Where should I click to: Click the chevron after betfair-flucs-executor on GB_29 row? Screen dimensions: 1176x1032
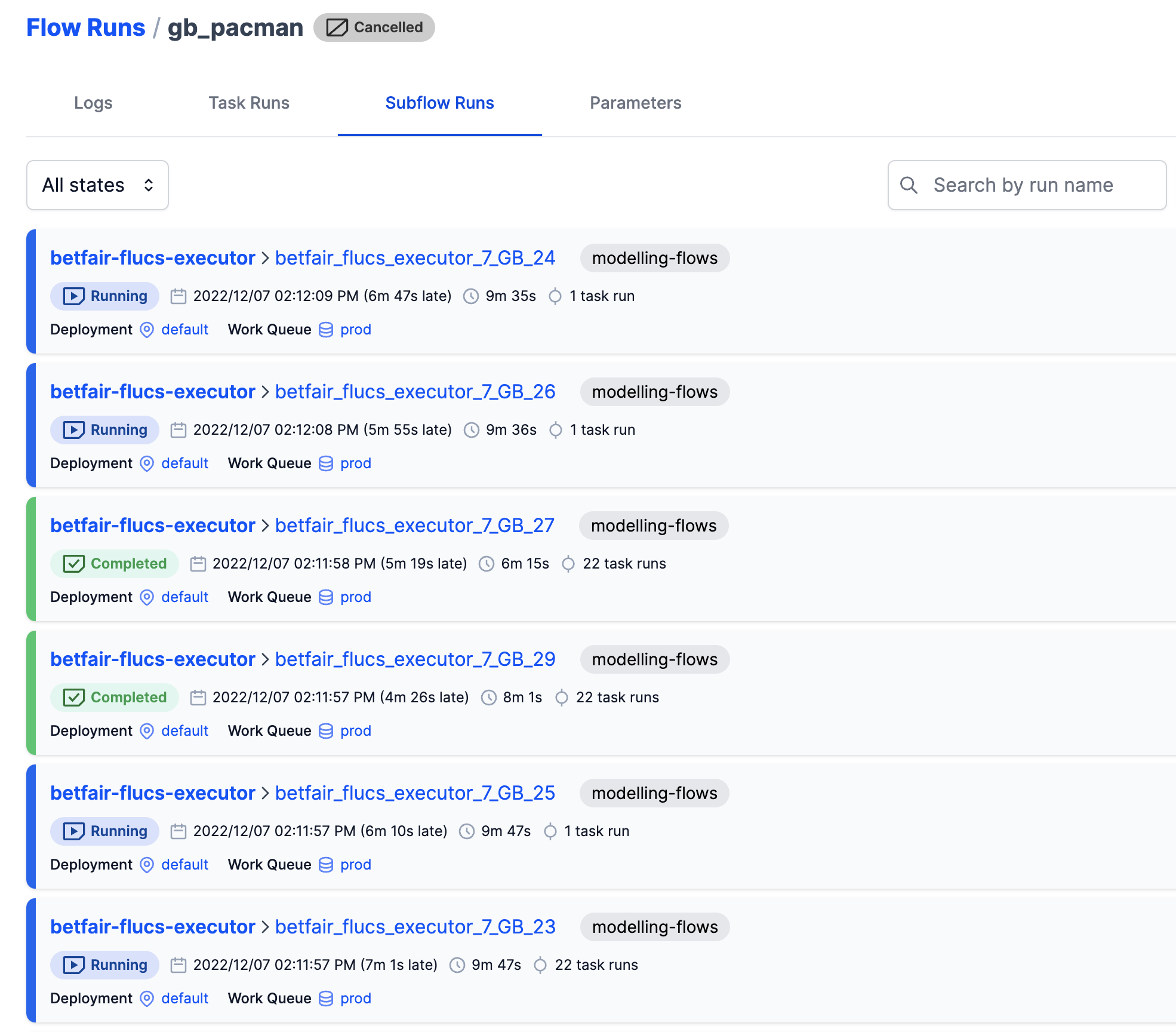point(265,659)
